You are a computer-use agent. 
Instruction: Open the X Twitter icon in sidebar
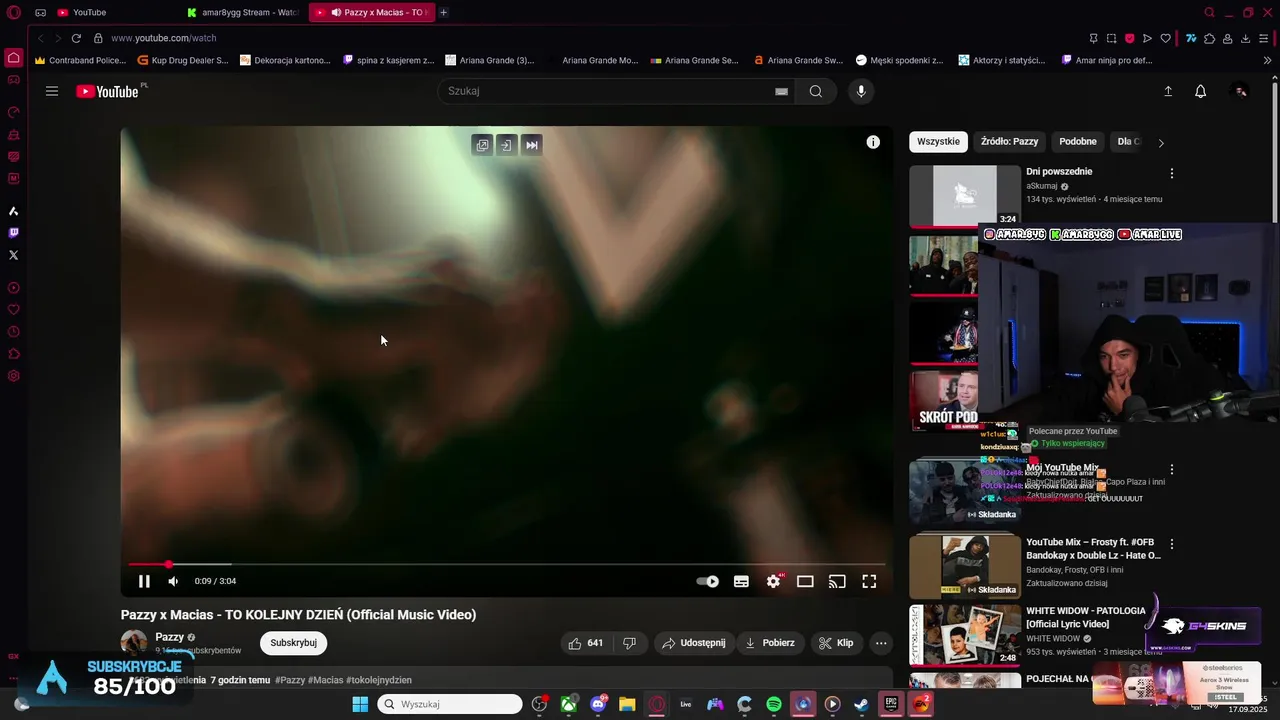tap(13, 255)
